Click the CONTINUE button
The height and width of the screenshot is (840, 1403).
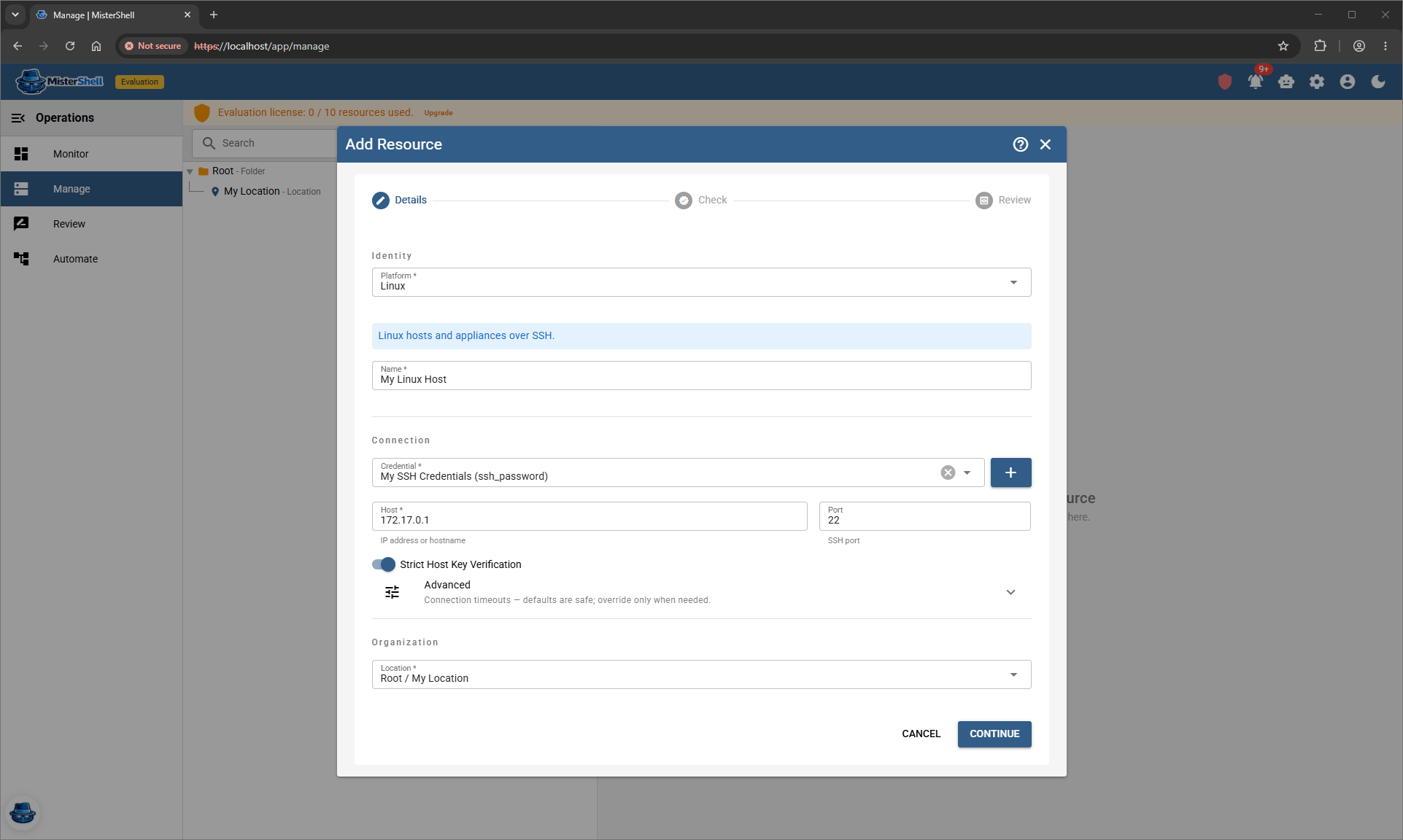(994, 734)
